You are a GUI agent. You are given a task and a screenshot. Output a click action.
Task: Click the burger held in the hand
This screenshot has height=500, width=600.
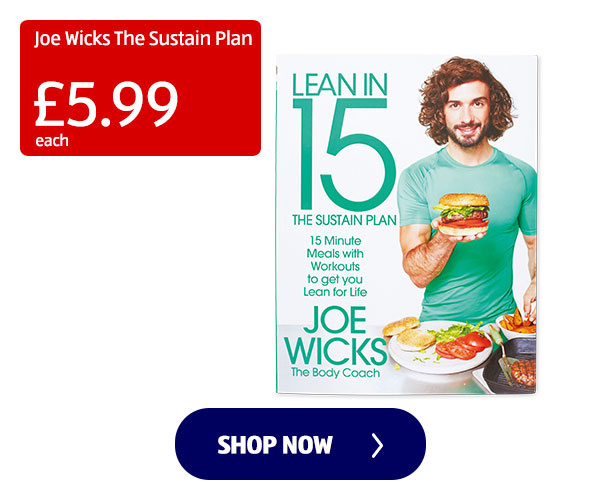point(462,215)
